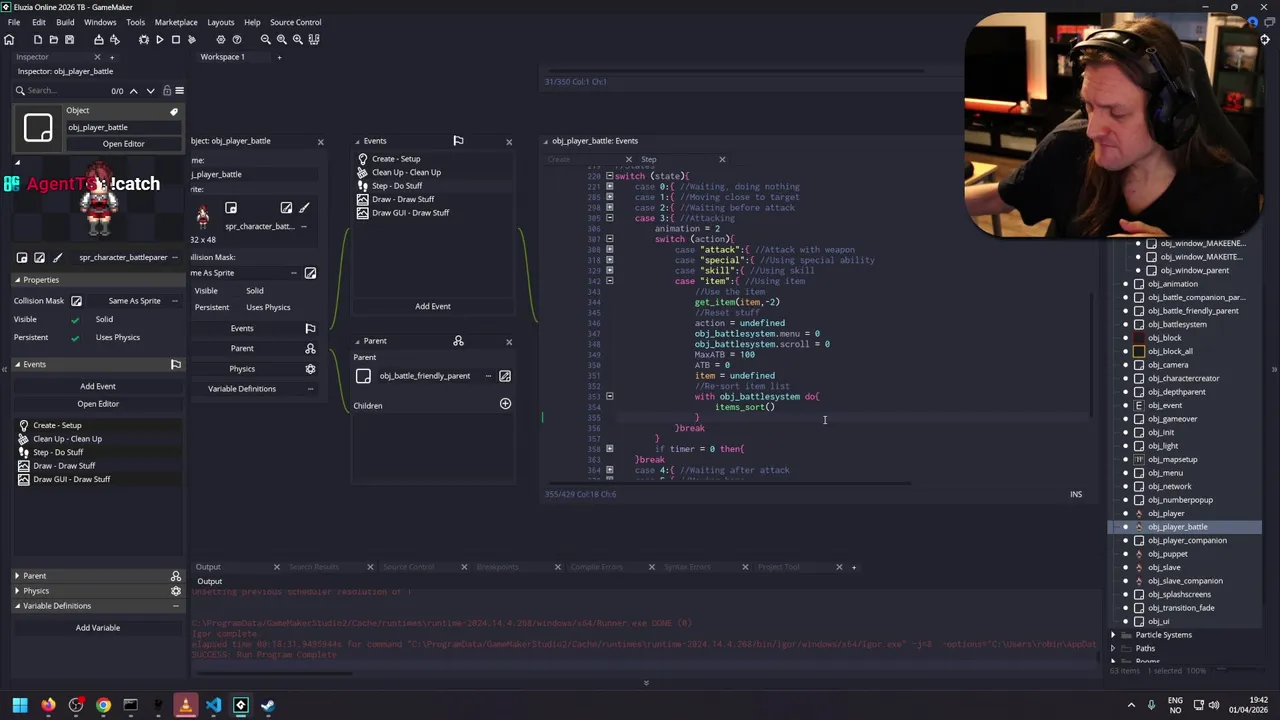
Task: Select Clean Up - Clean Up in Events window
Action: pyautogui.click(x=406, y=172)
